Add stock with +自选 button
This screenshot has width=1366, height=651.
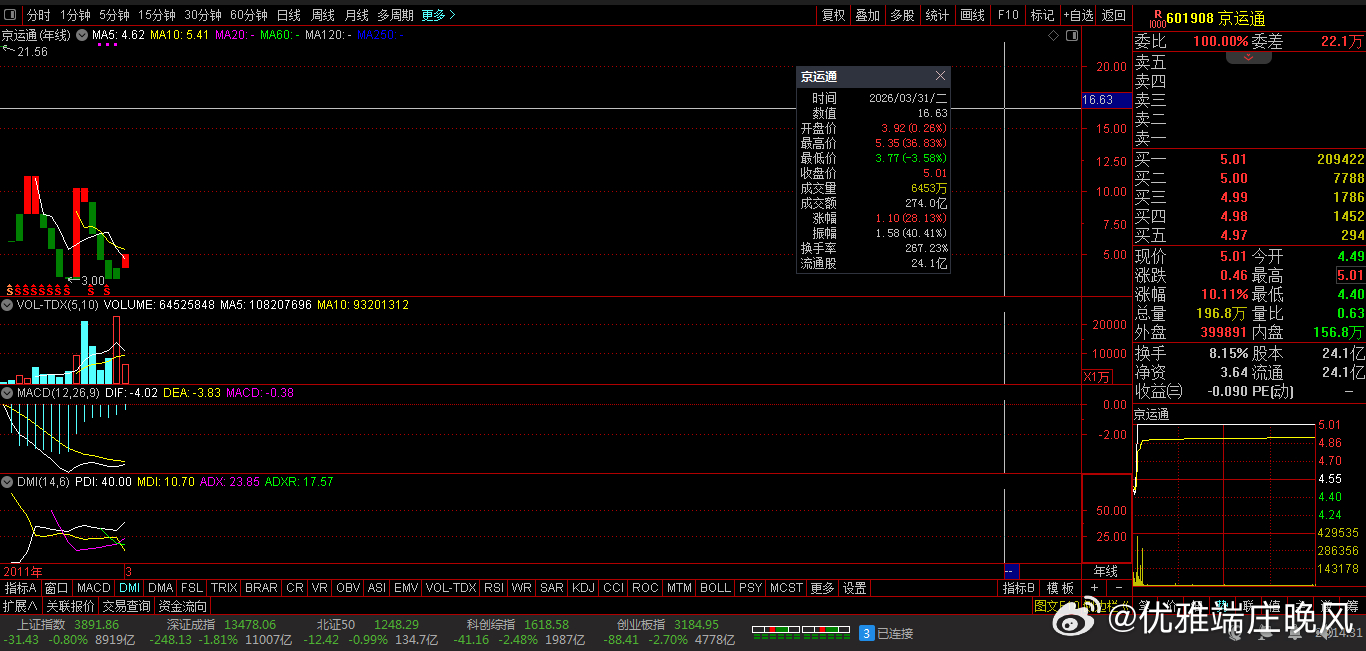coord(1078,15)
